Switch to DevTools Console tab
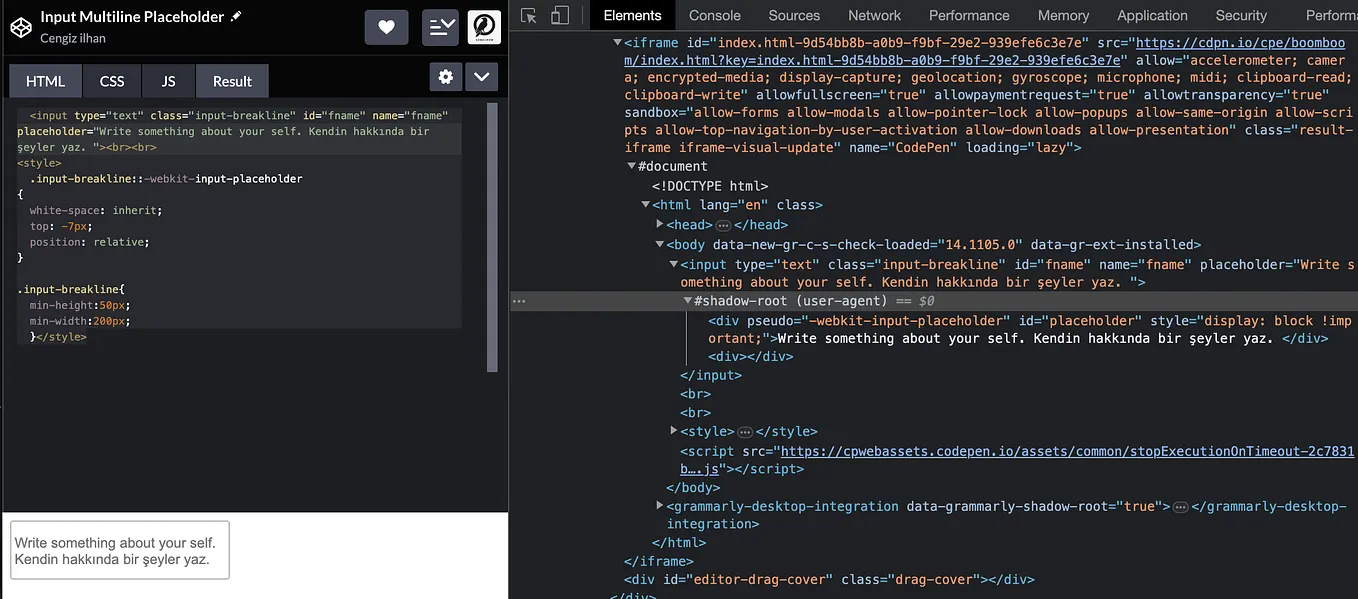Screen dimensions: 1358x599 coord(715,15)
